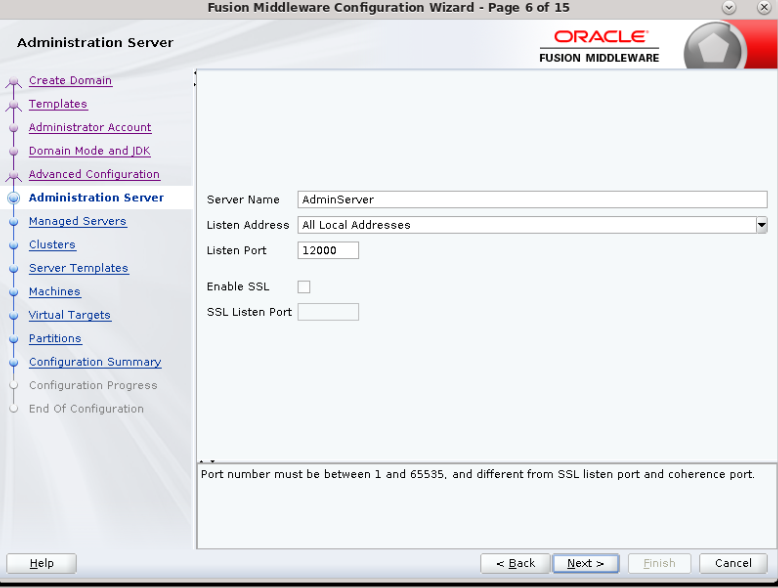778x588 pixels.
Task: Focus the Listen Port field
Action: pyautogui.click(x=328, y=250)
